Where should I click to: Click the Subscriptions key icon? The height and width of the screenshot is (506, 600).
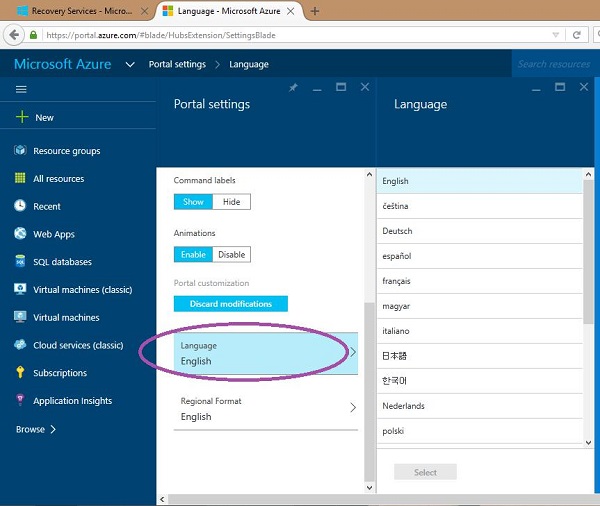coord(20,373)
